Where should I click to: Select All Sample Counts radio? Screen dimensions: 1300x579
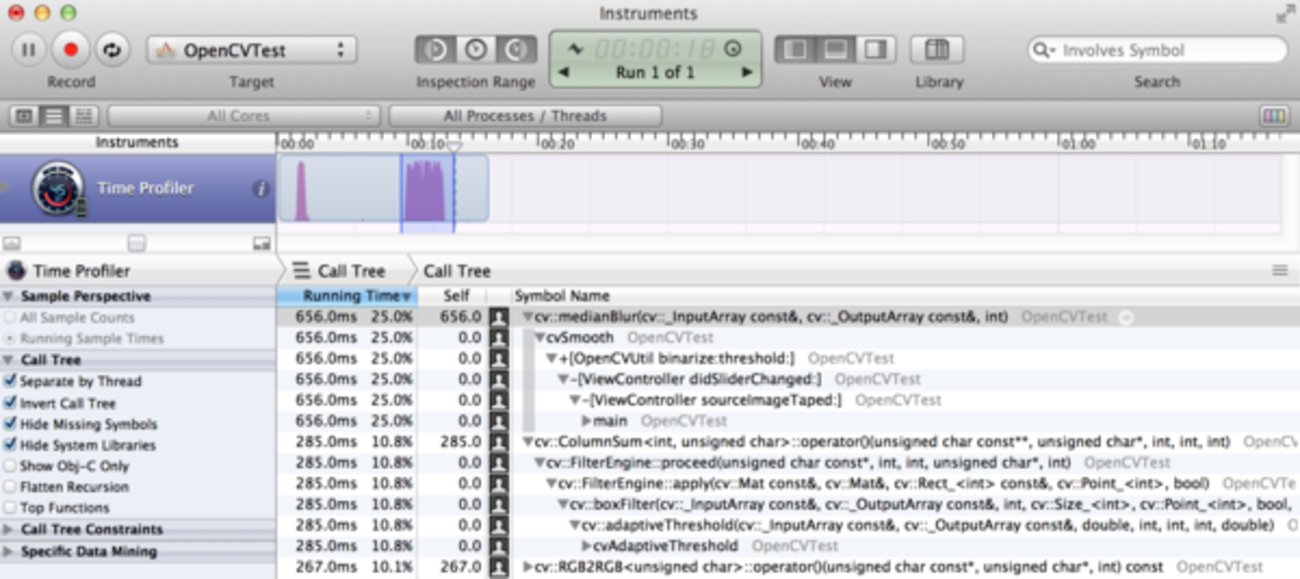pos(10,317)
